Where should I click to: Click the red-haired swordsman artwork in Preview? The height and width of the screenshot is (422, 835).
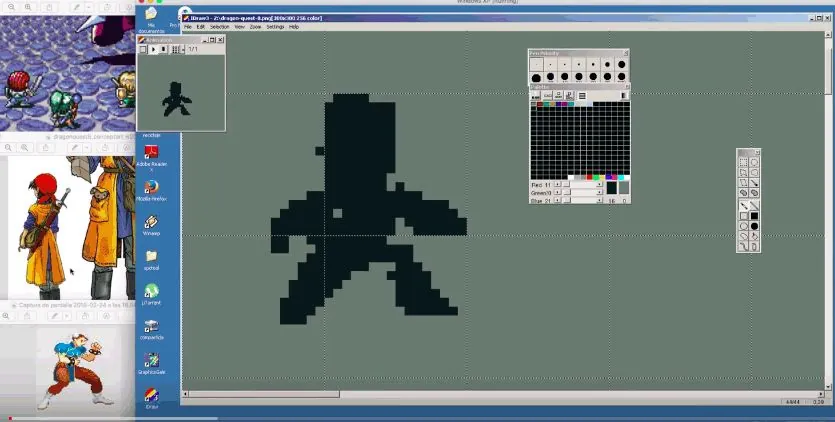pos(44,234)
